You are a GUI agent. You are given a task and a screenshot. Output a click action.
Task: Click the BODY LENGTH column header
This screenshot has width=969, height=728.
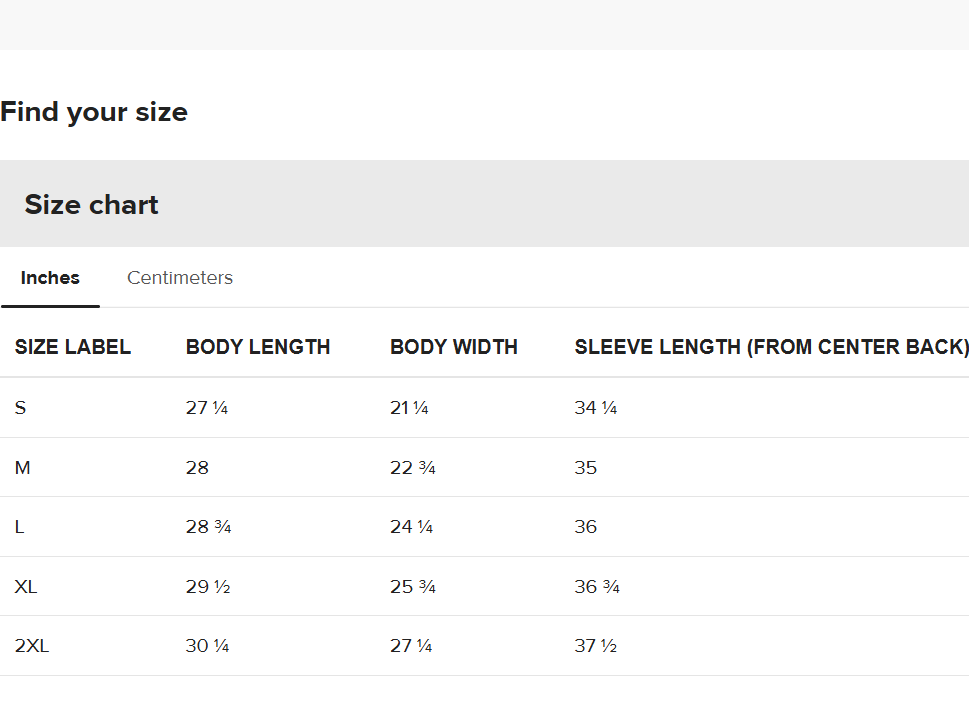pos(258,347)
